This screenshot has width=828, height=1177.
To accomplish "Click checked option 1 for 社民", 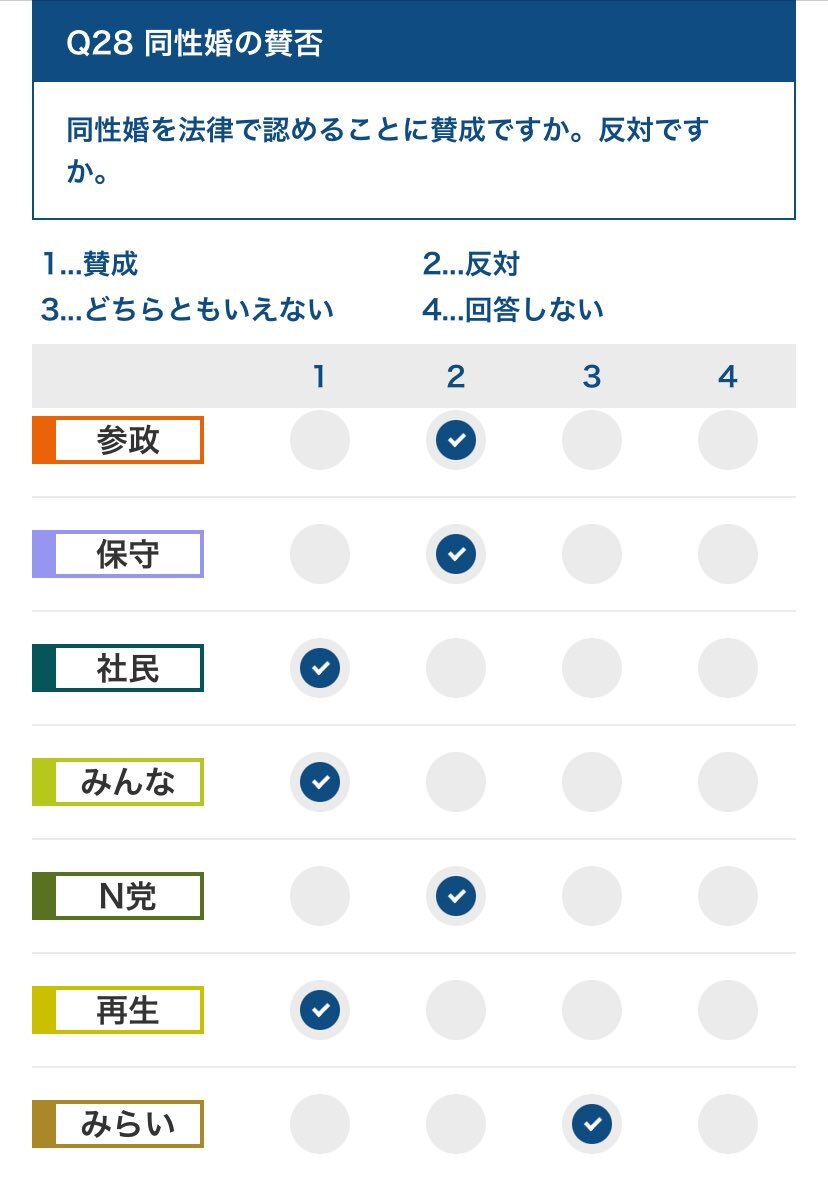I will click(x=320, y=668).
